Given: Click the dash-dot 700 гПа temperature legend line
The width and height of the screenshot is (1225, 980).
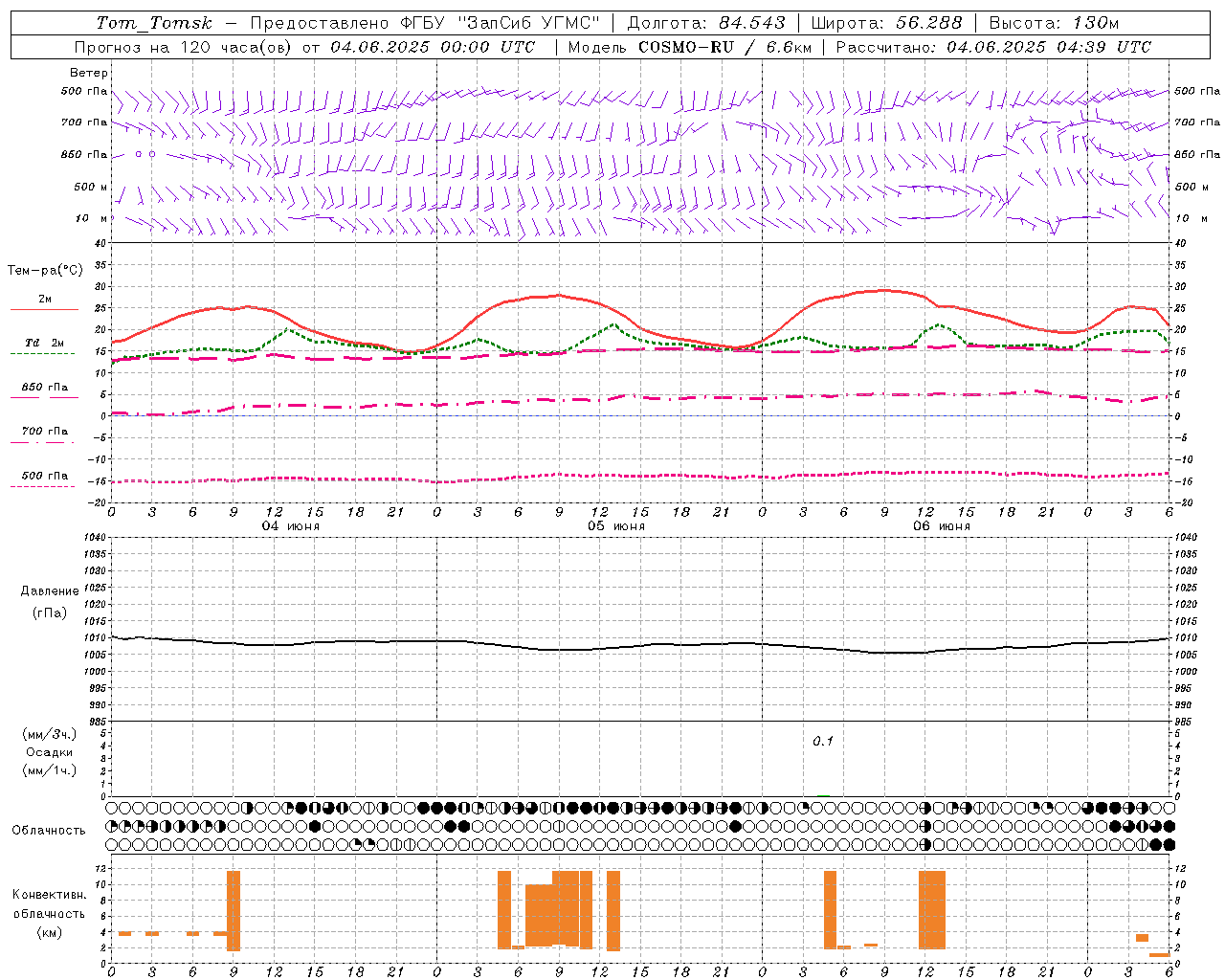Looking at the screenshot, I should (x=42, y=442).
